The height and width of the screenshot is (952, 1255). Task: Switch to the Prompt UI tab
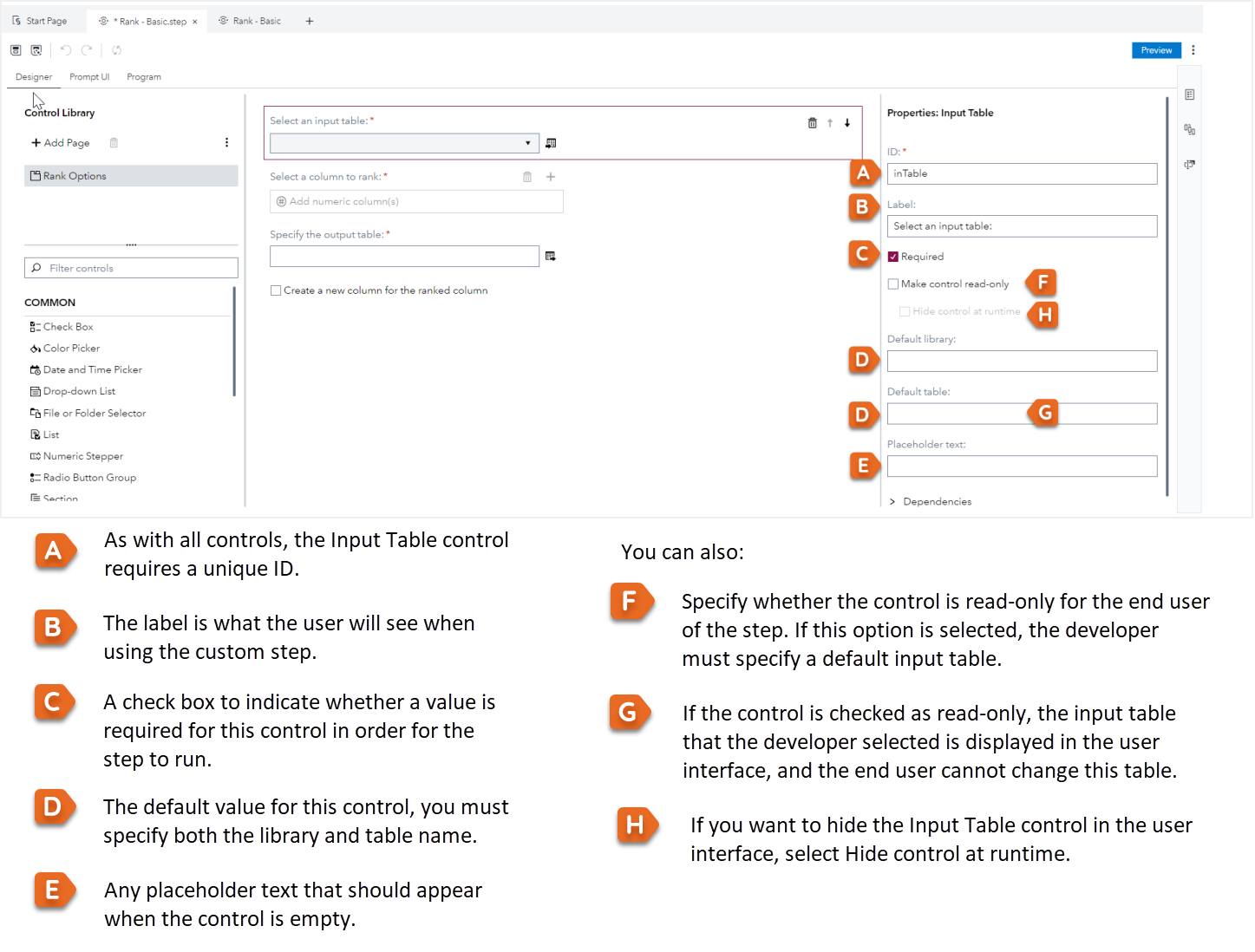89,76
